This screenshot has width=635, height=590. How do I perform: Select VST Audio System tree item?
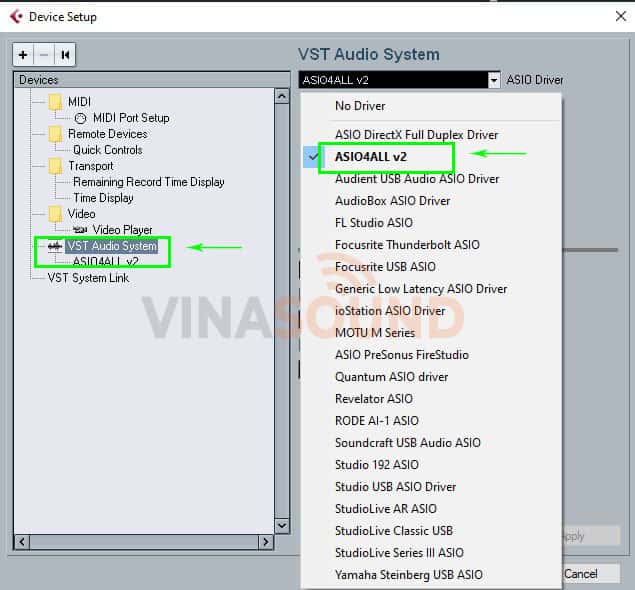pos(112,246)
